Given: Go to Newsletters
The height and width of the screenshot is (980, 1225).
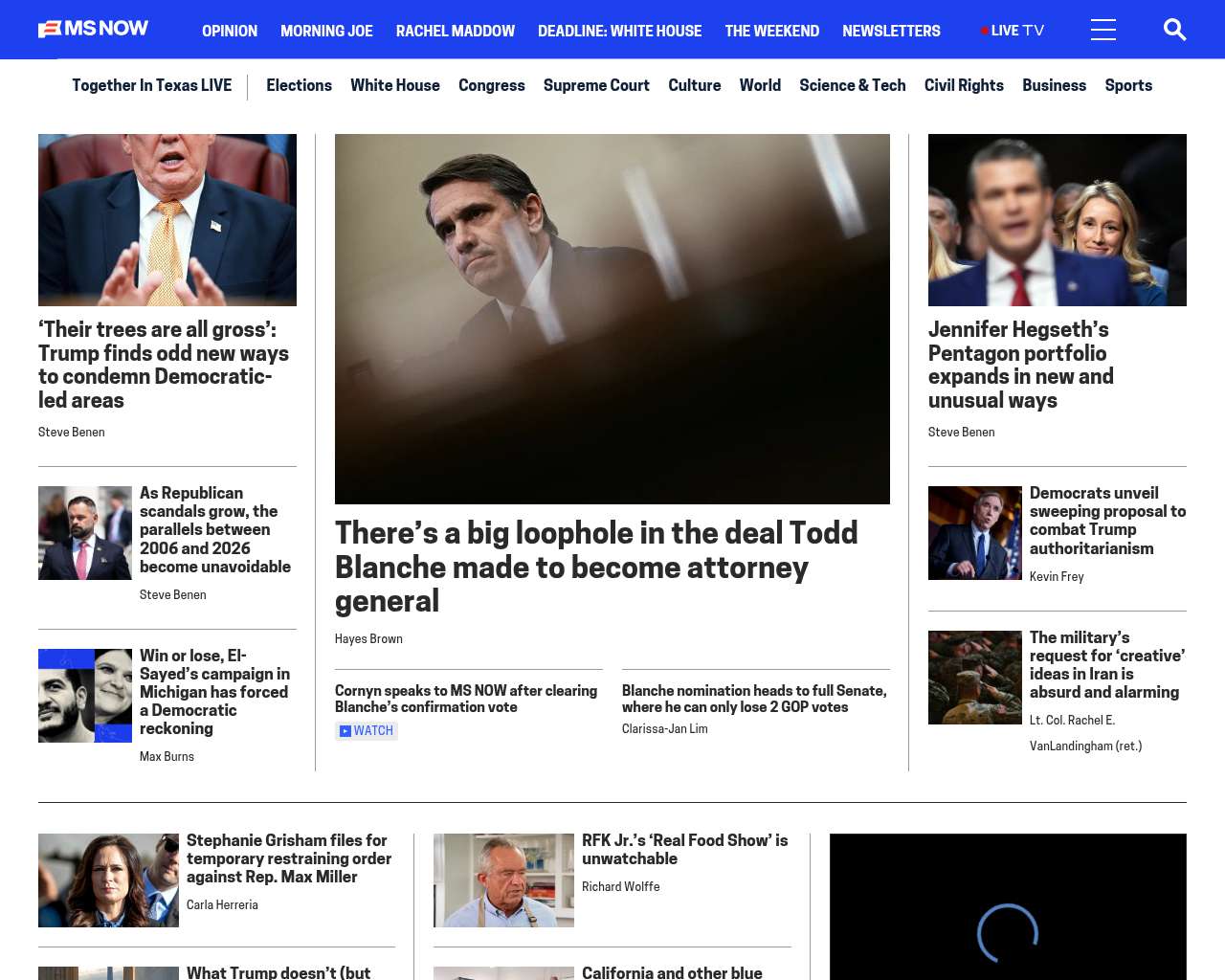Looking at the screenshot, I should (891, 31).
